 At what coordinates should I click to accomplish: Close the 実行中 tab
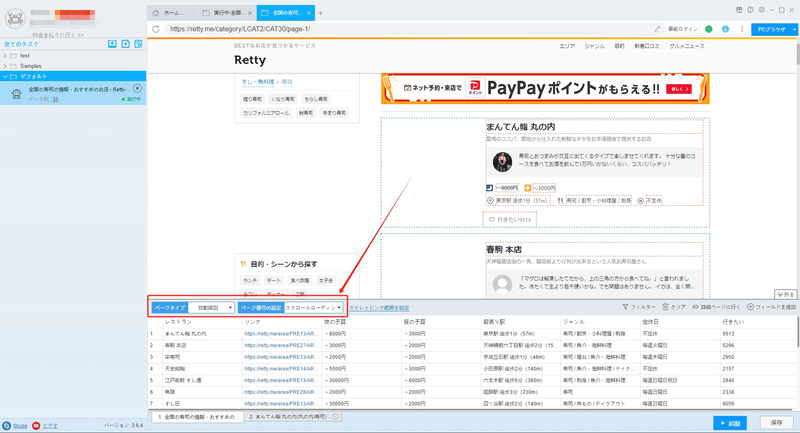[249, 13]
